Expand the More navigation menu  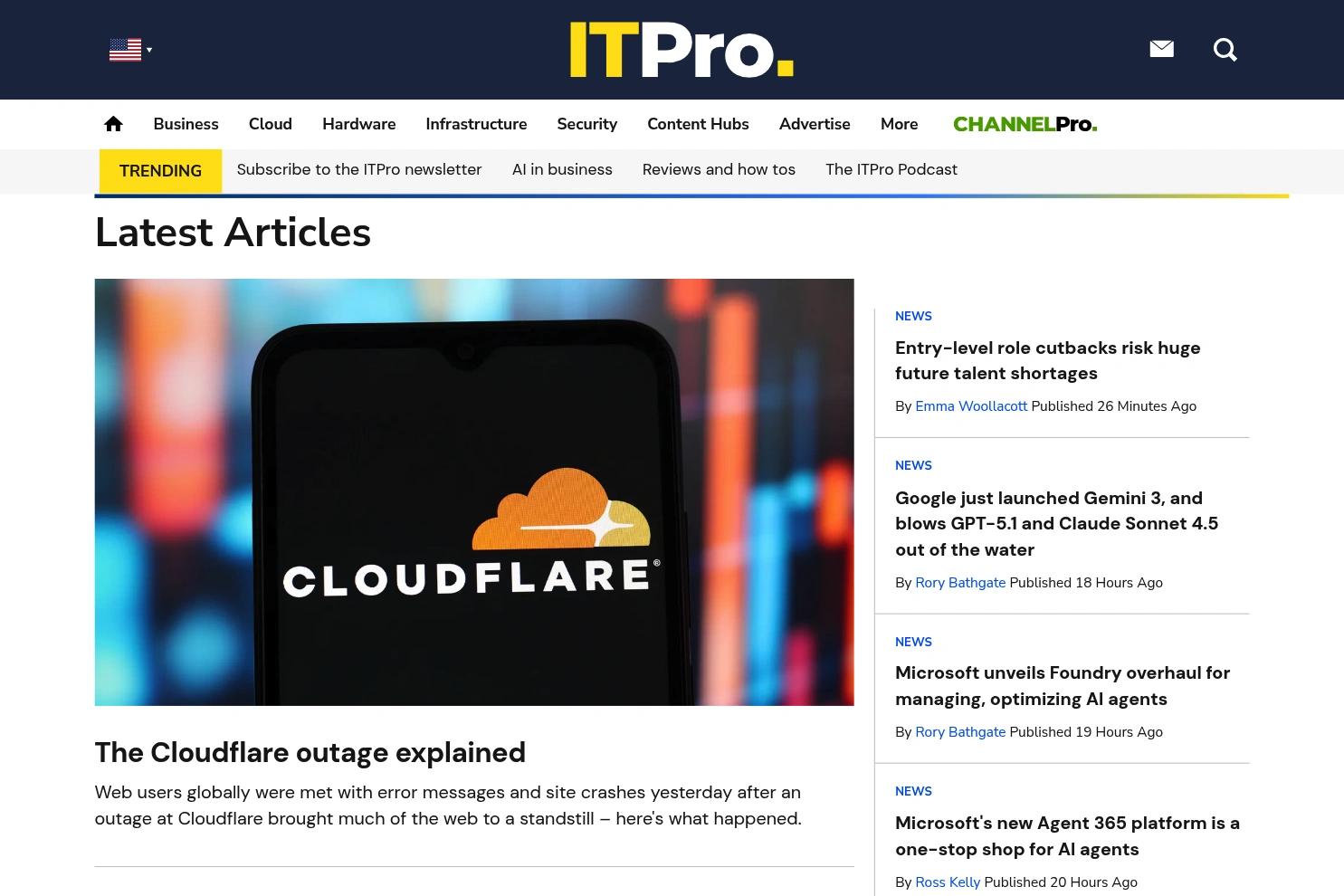coord(899,124)
